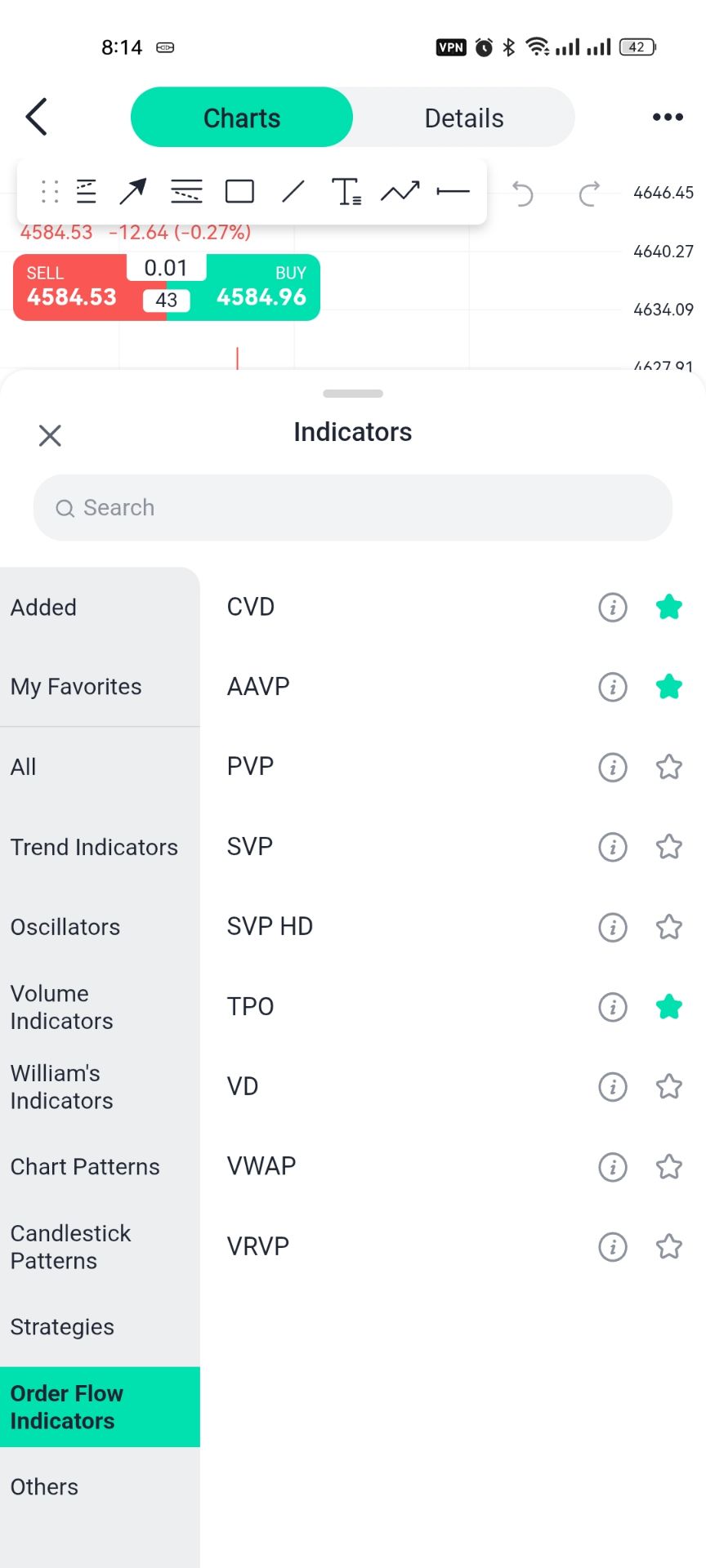Focus the indicator Search field
706x1568 pixels.
[x=353, y=508]
